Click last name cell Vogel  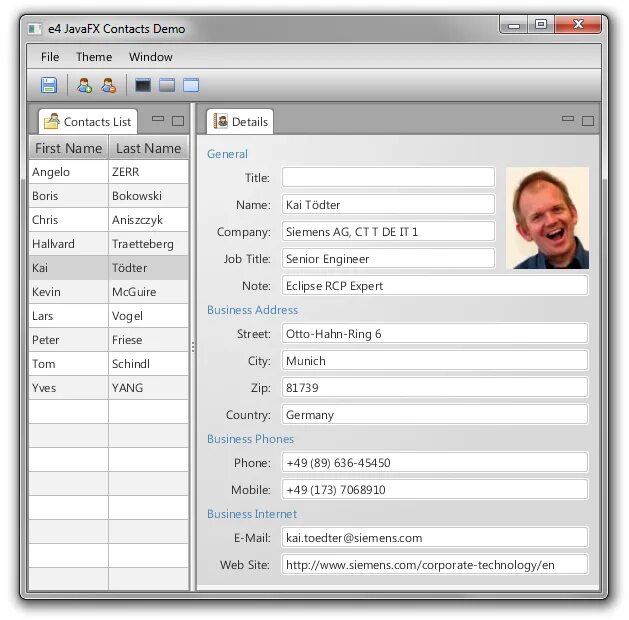(x=148, y=316)
